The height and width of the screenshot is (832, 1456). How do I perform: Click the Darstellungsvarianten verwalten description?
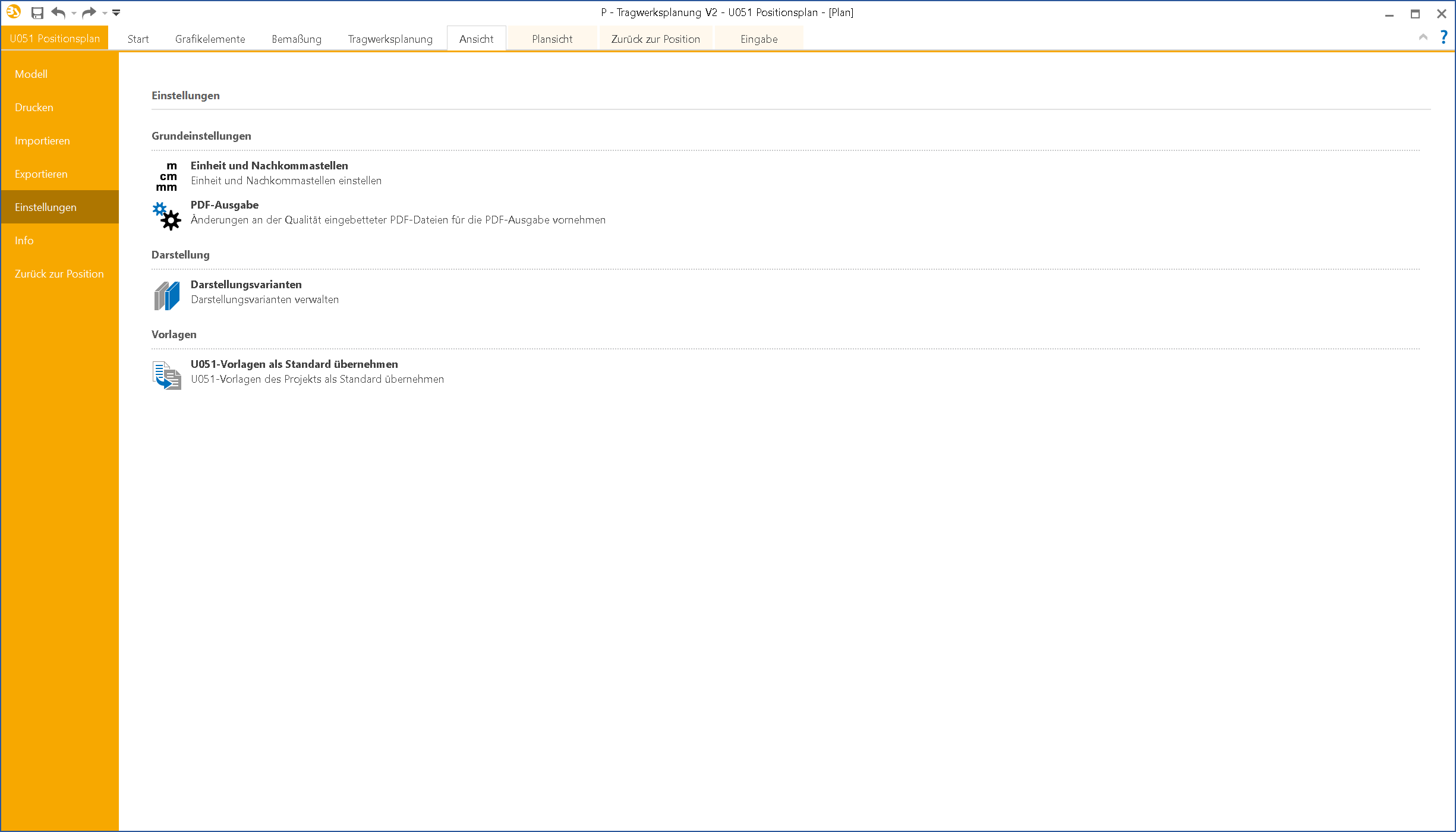[x=264, y=300]
